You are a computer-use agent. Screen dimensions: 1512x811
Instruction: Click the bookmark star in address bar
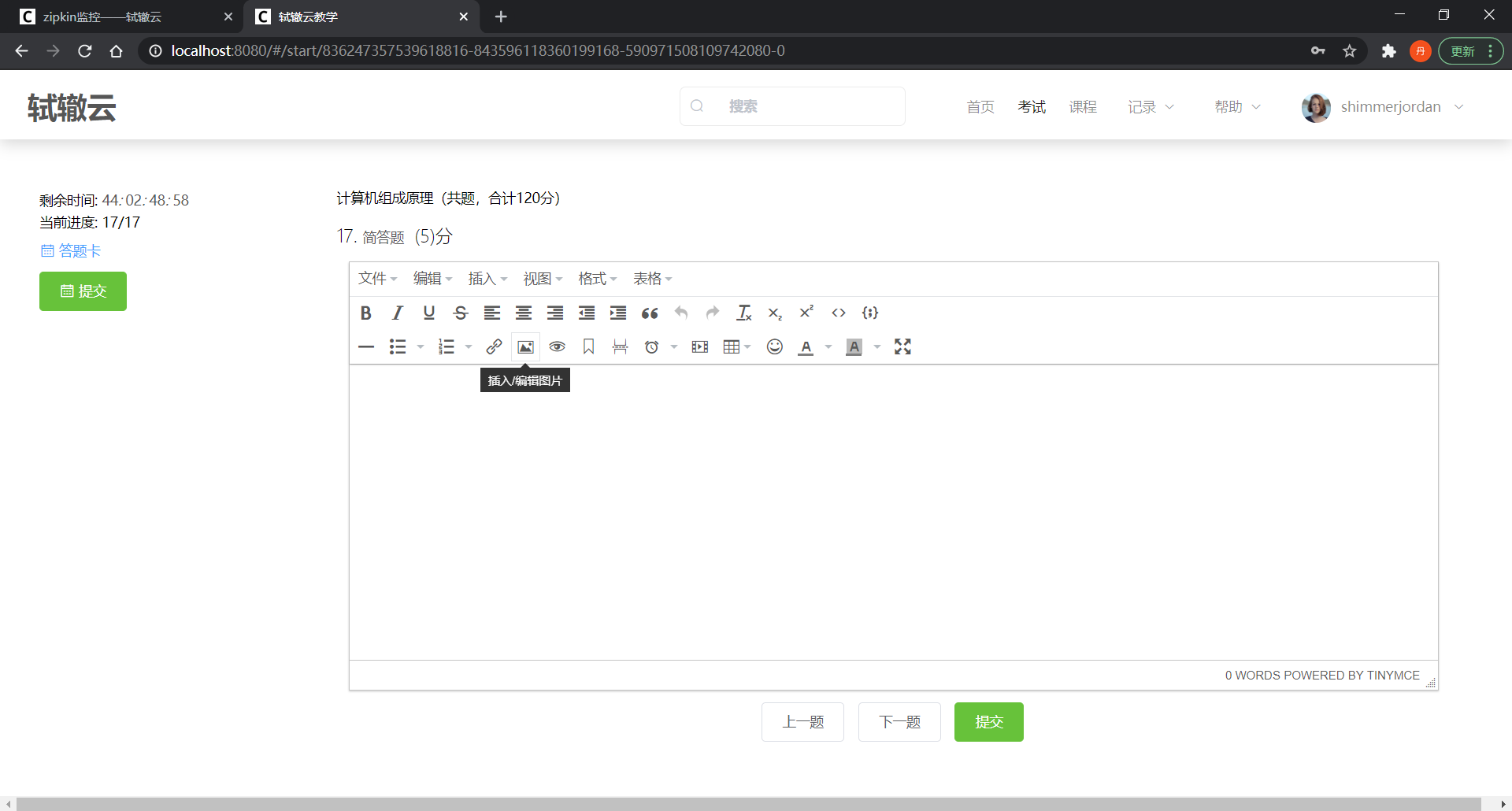pos(1350,50)
